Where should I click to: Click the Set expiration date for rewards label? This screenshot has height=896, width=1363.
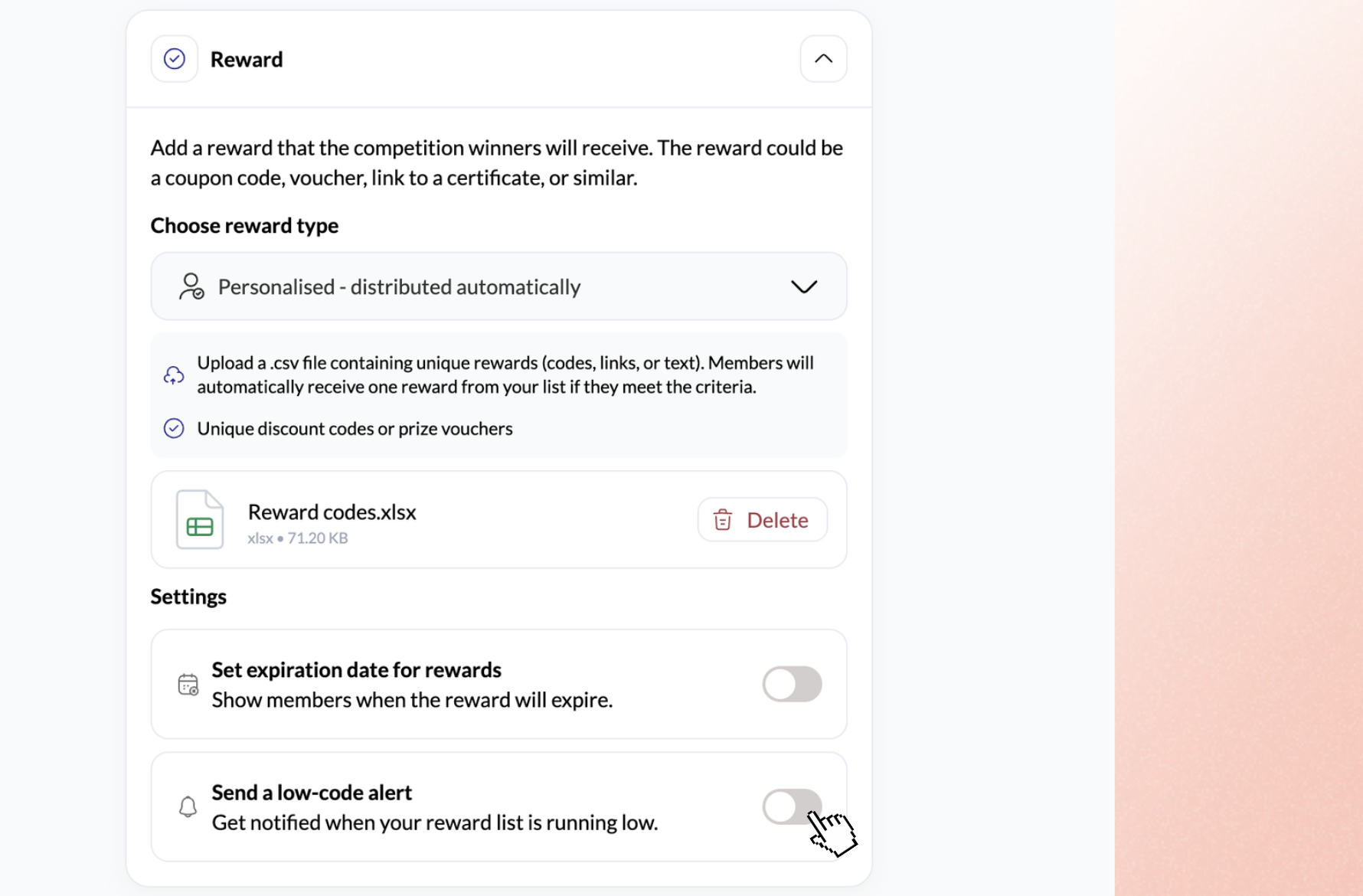pyautogui.click(x=357, y=669)
